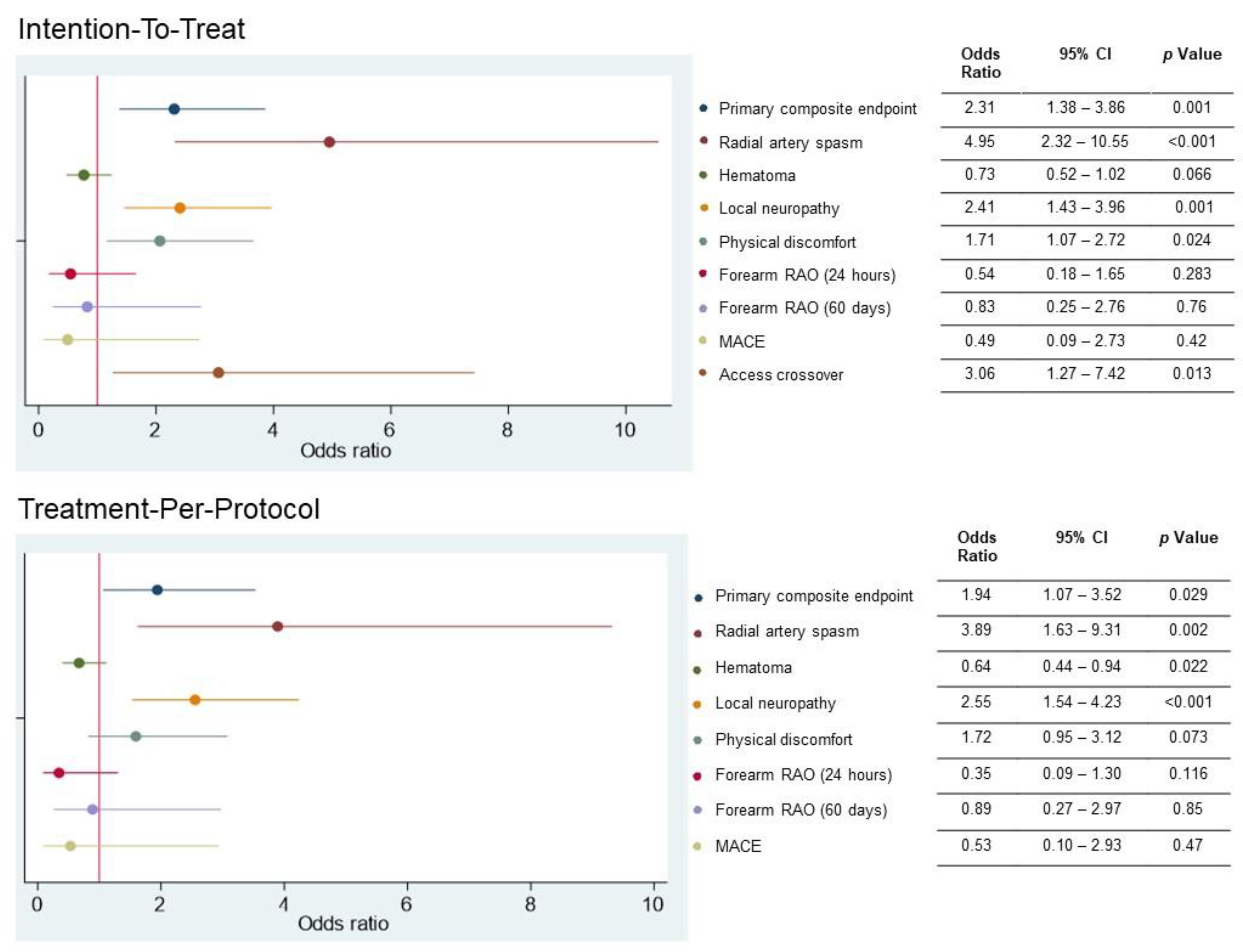Click the MACE data point in the Treatment-Per-Protocol plot
Viewport: 1243px width, 952px height.
[x=70, y=846]
